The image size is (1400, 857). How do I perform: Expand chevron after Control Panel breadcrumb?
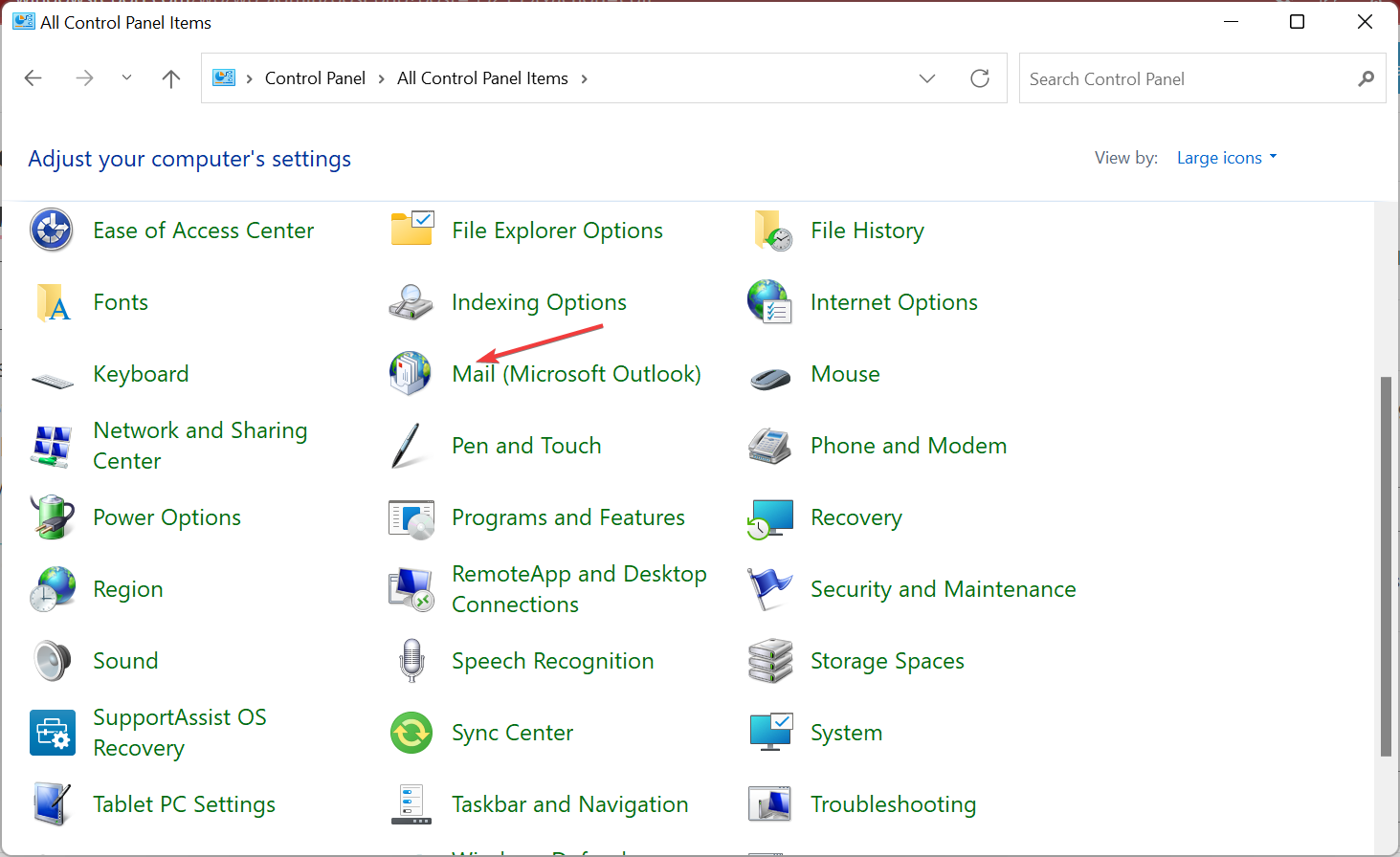click(382, 78)
